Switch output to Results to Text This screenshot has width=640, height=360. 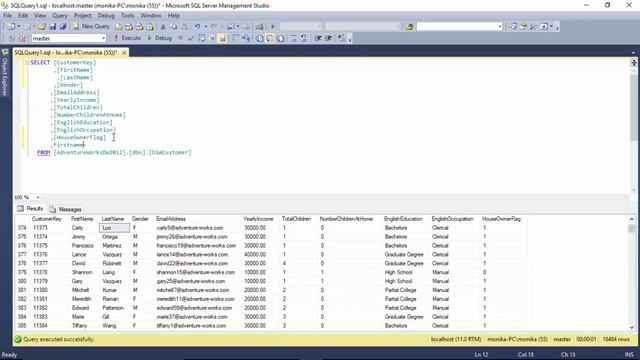[x=259, y=38]
